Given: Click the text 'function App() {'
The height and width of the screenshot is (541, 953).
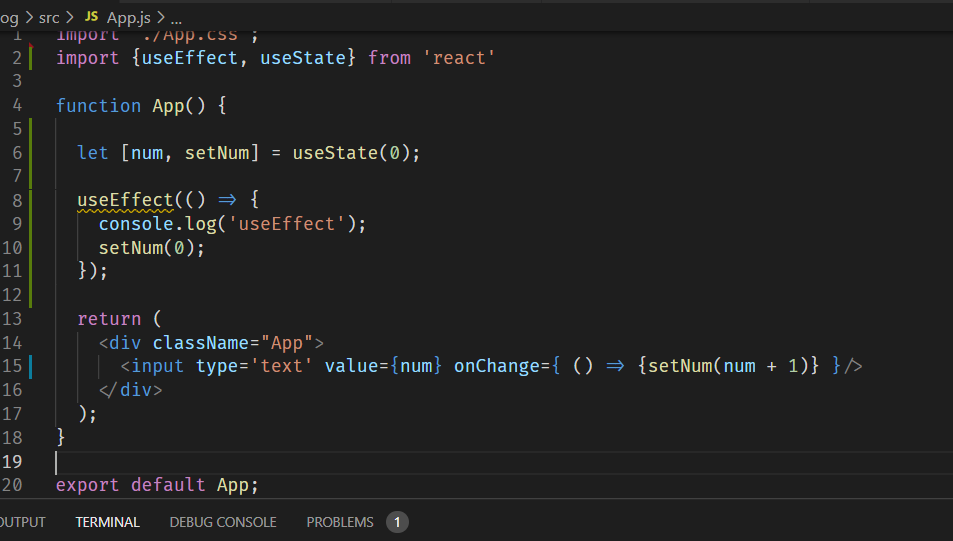Looking at the screenshot, I should (x=141, y=106).
